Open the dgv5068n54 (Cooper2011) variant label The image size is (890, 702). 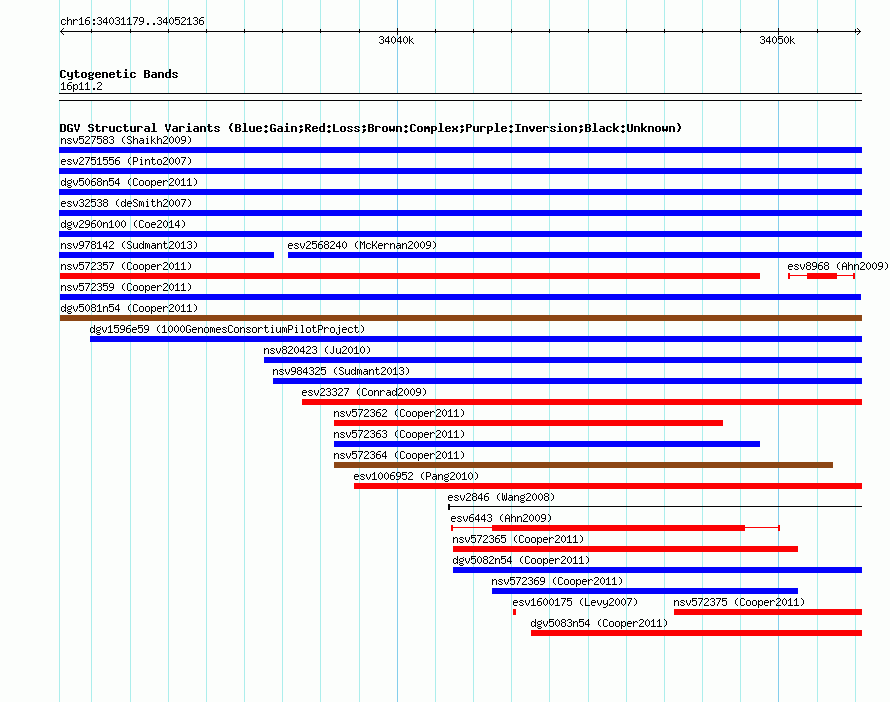pyautogui.click(x=129, y=182)
